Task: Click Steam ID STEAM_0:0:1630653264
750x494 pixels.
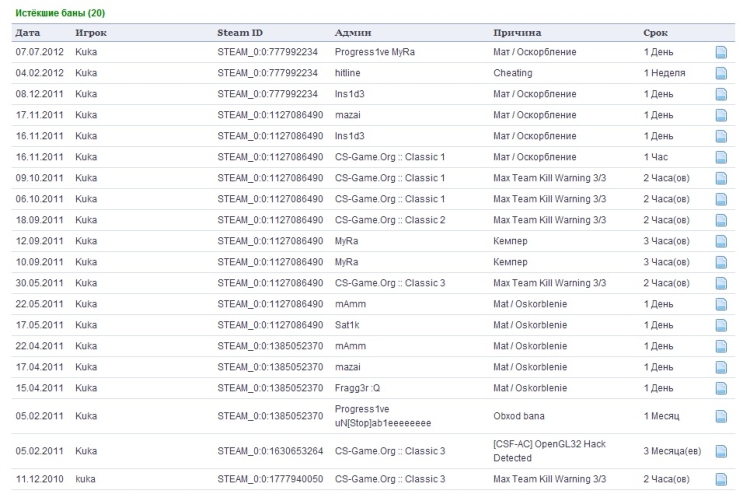Action: pyautogui.click(x=270, y=451)
